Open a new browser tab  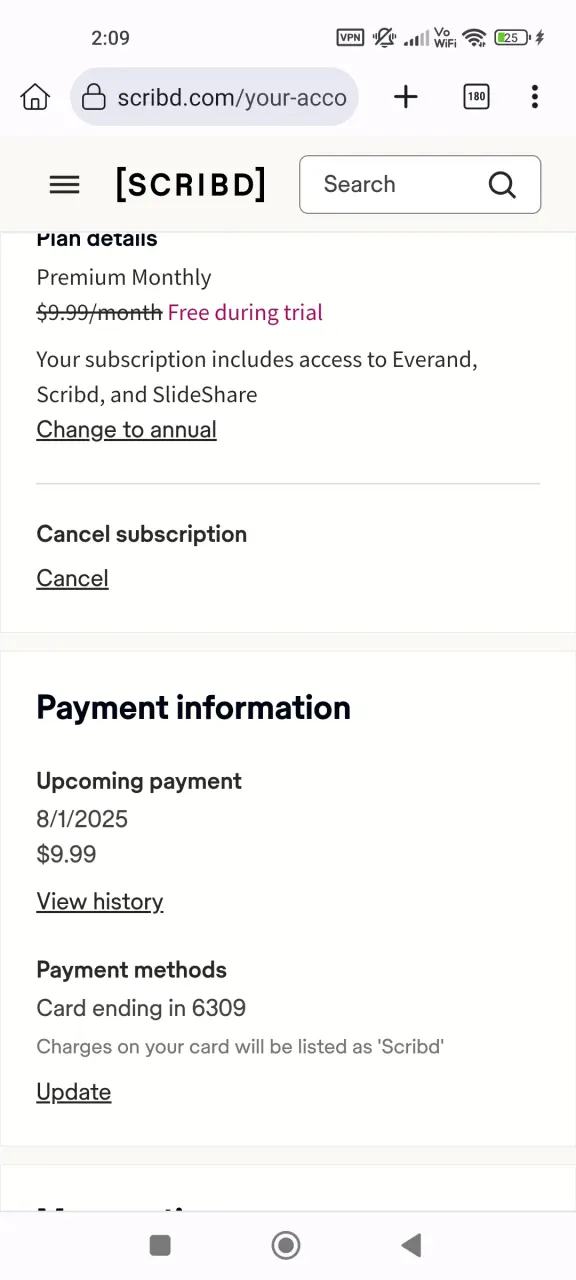point(405,97)
